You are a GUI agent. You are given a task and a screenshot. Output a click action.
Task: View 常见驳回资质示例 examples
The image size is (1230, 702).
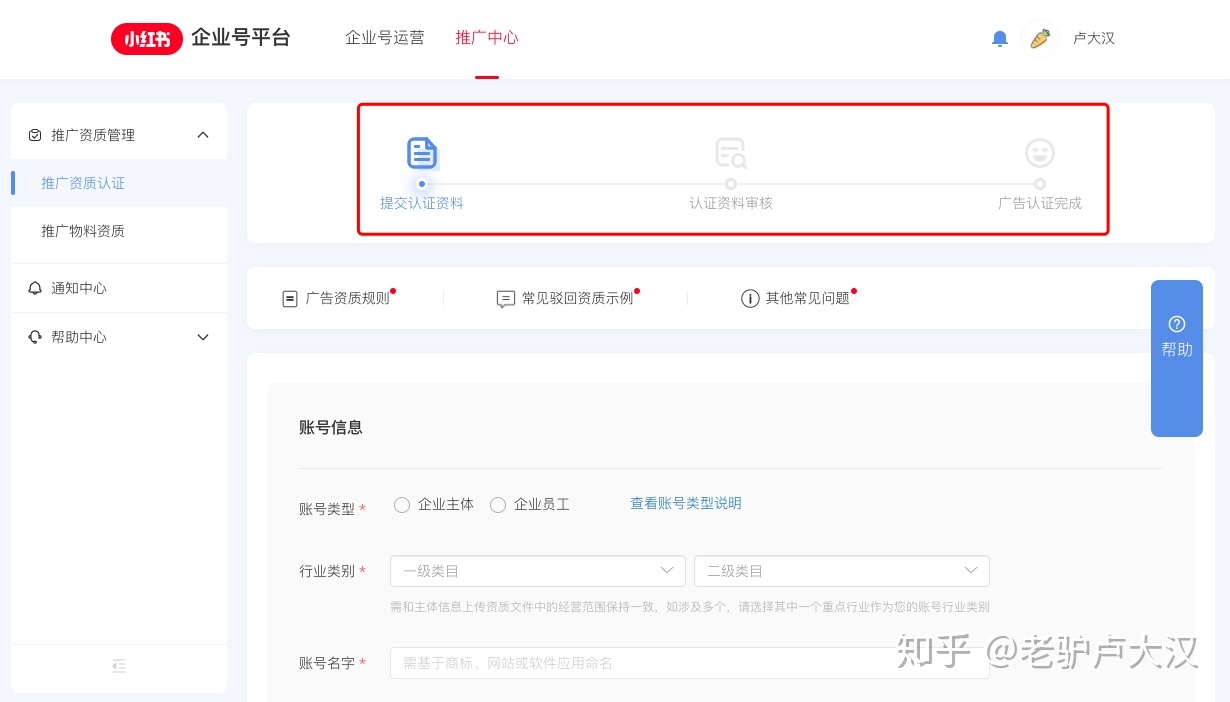578,298
